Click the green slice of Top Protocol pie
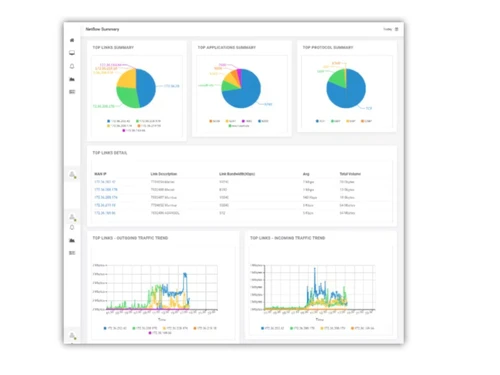This screenshot has height=375, width=500. [x=337, y=78]
